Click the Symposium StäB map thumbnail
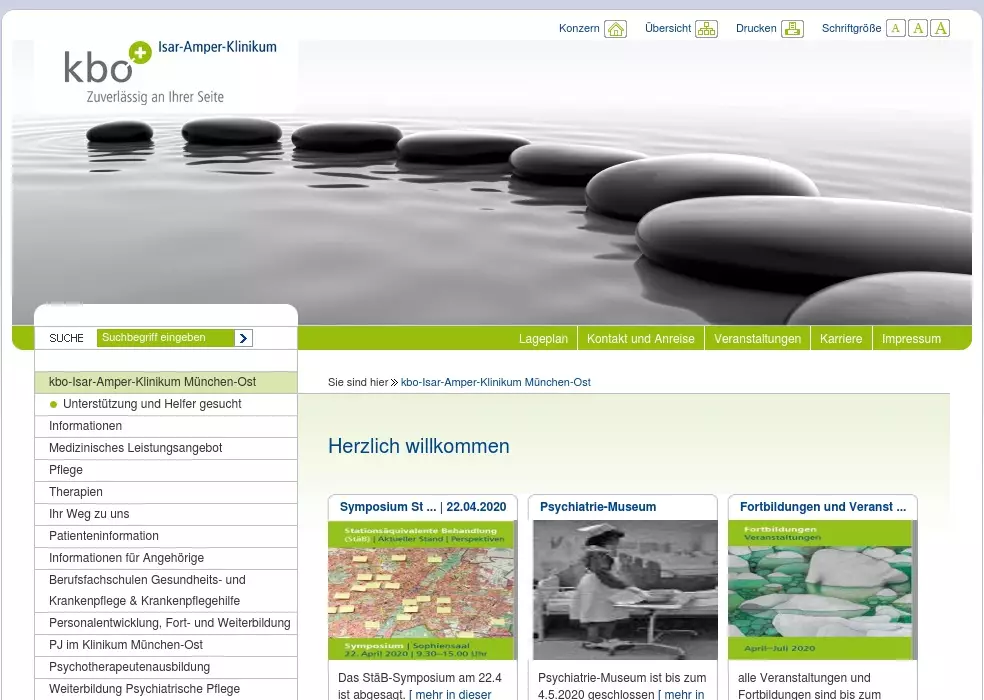The image size is (984, 700). (422, 589)
